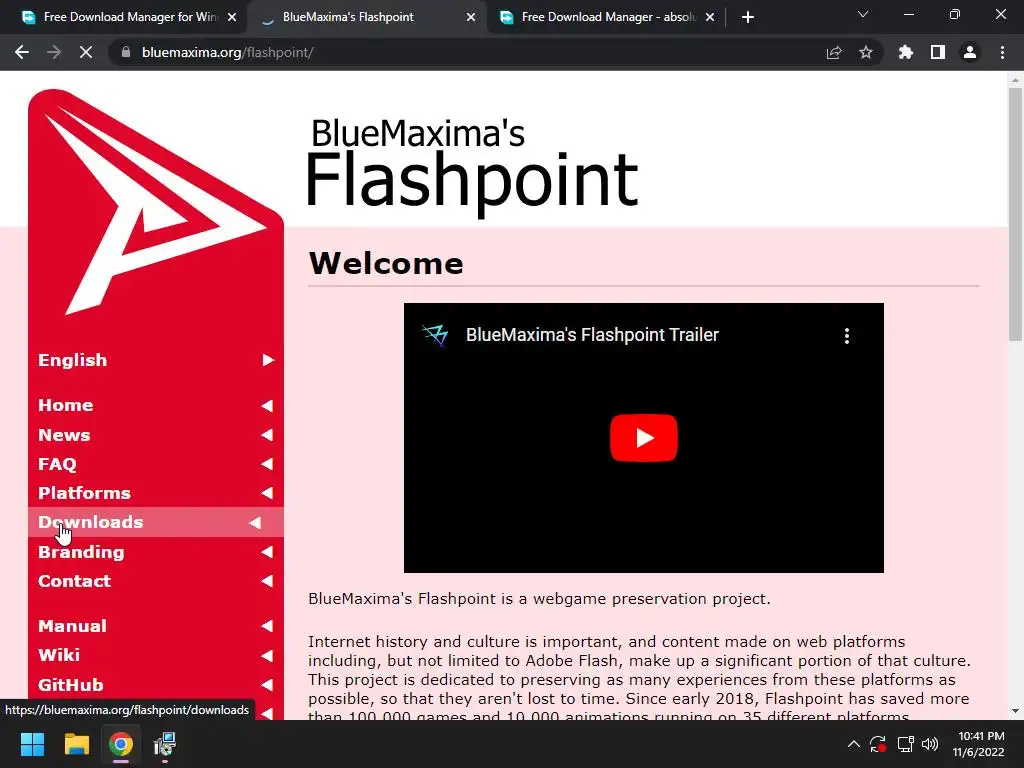Open the Chrome profile avatar icon
The height and width of the screenshot is (768, 1024).
pyautogui.click(x=970, y=52)
